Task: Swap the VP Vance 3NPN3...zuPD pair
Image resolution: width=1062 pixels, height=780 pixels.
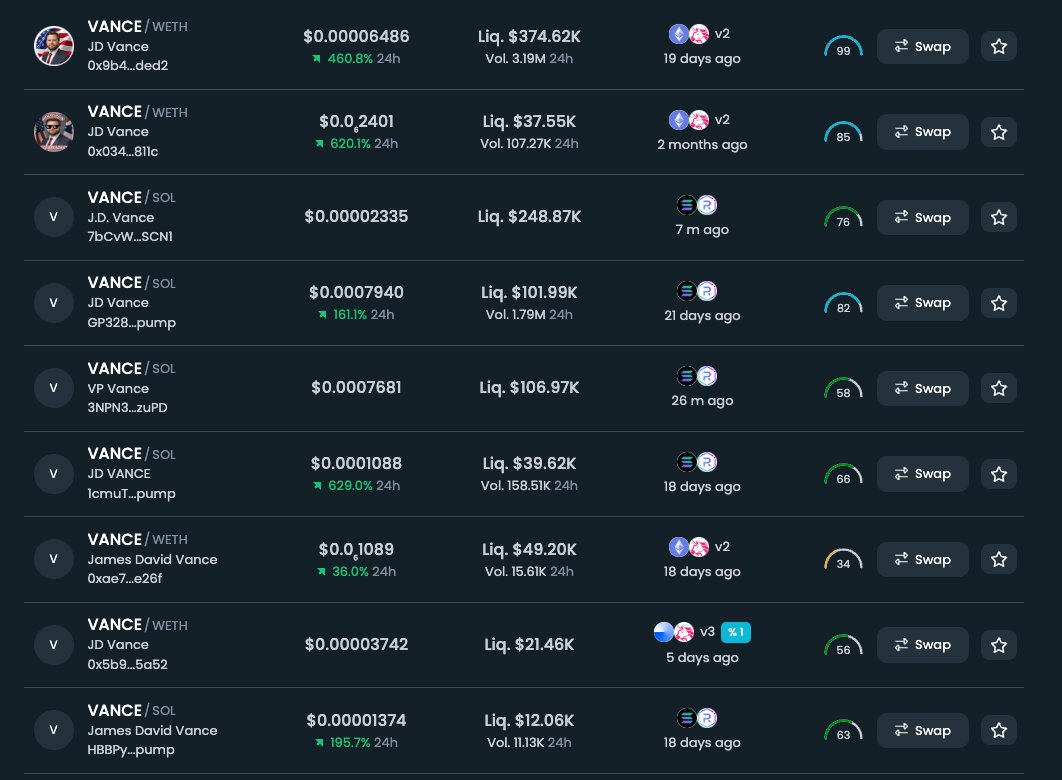Action: click(x=922, y=389)
